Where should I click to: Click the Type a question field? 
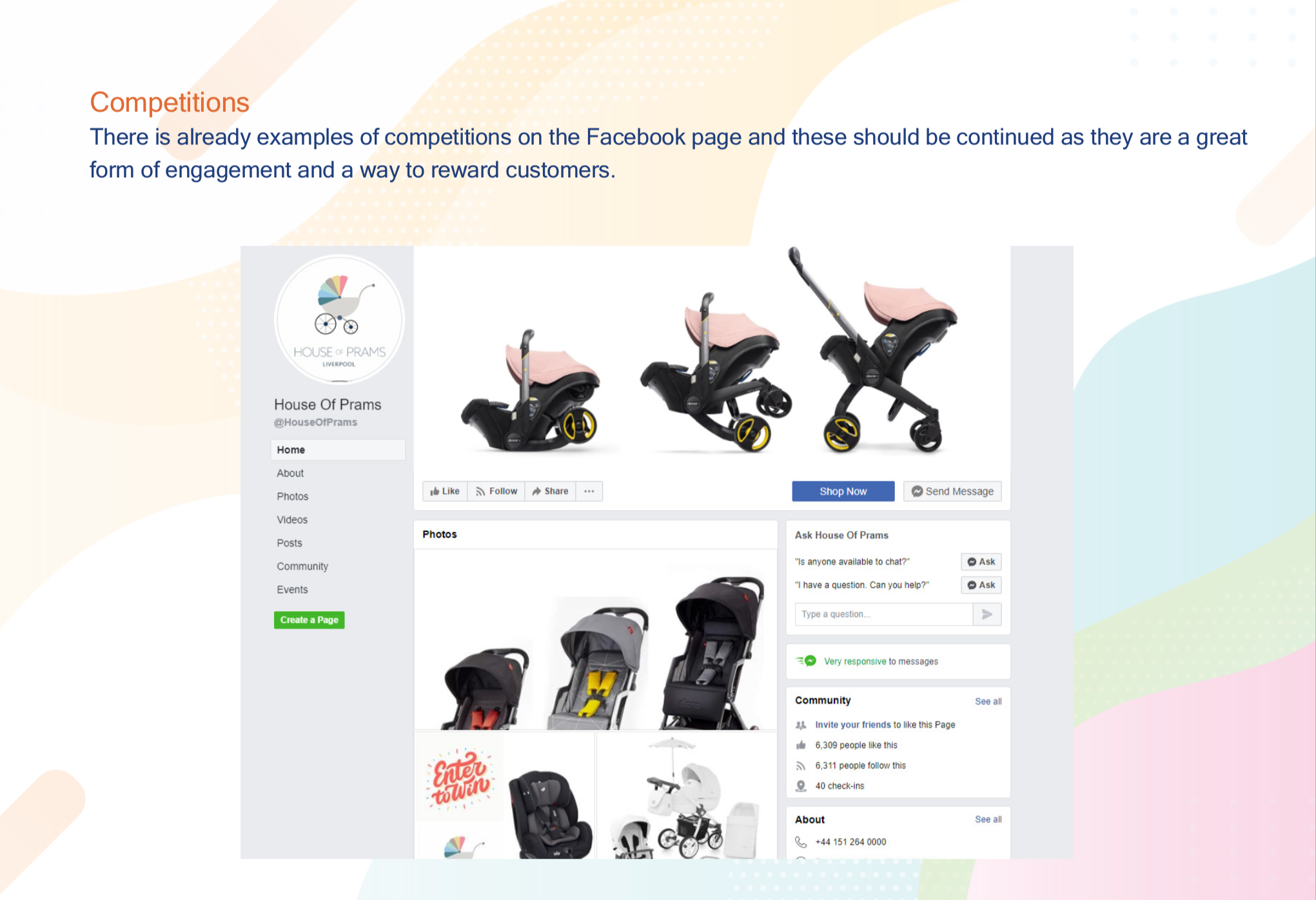click(884, 614)
